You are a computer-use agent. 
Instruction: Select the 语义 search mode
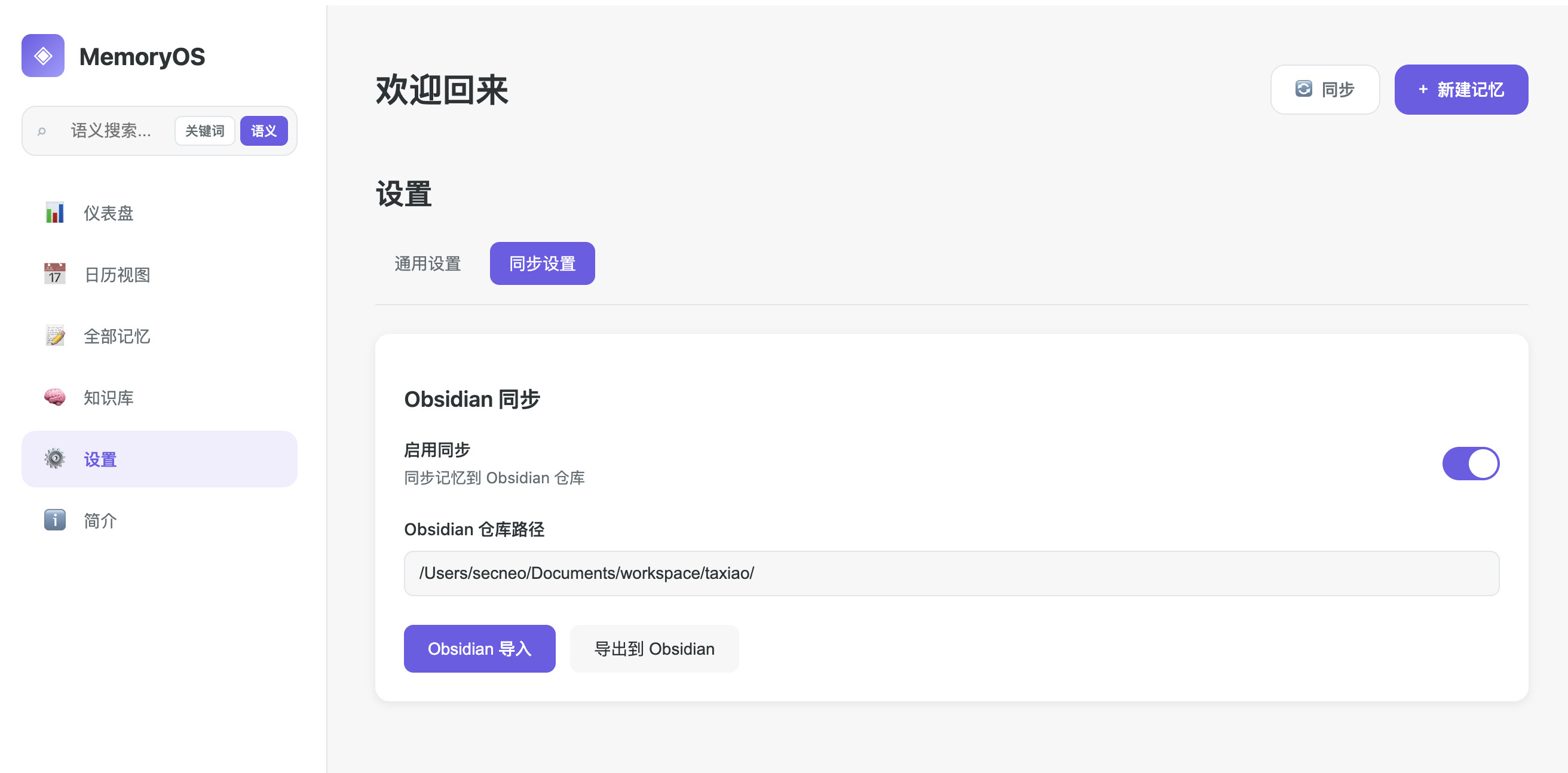tap(264, 131)
